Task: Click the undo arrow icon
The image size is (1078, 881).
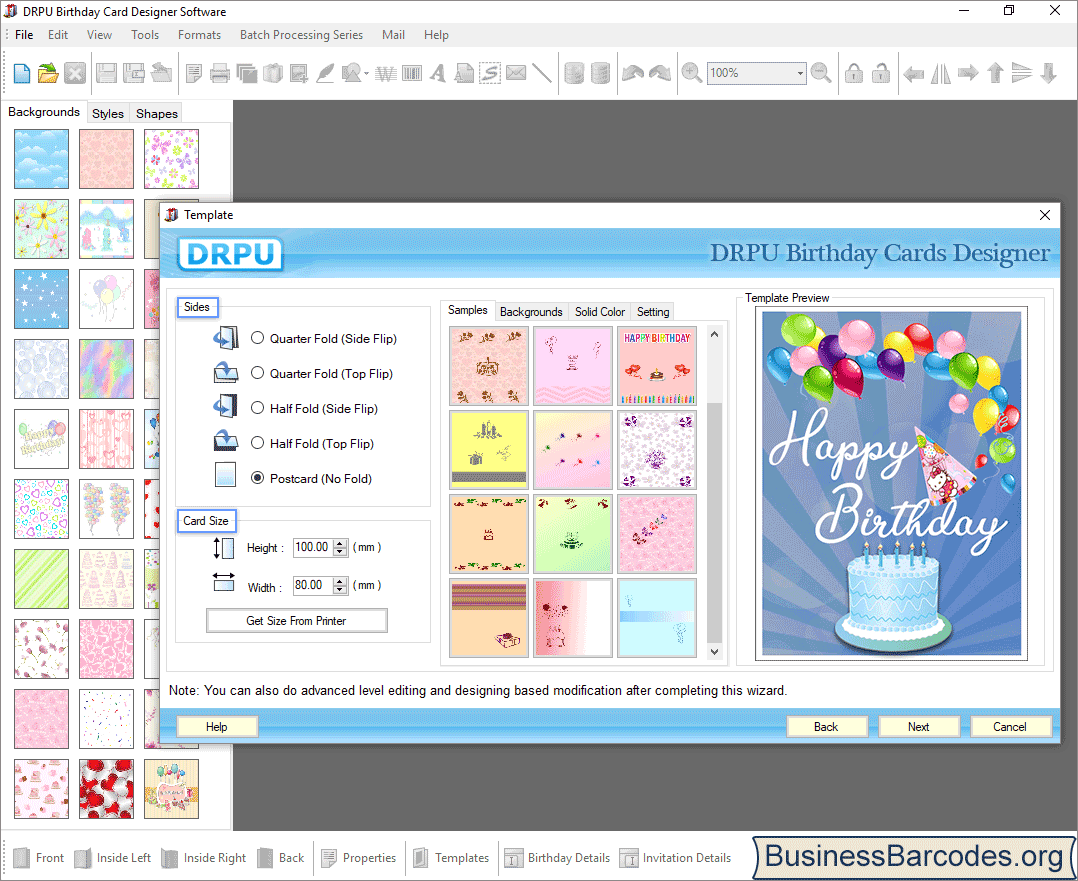Action: [632, 73]
